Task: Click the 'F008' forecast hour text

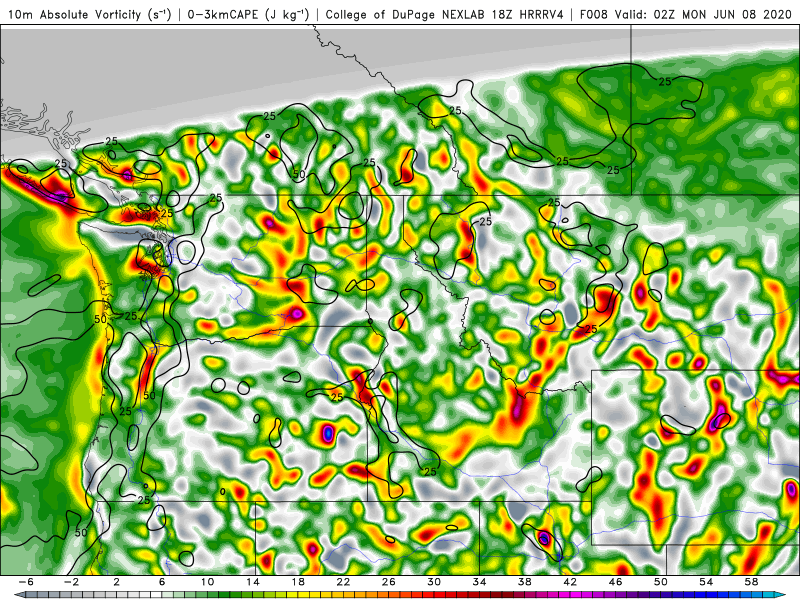Action: click(x=594, y=14)
